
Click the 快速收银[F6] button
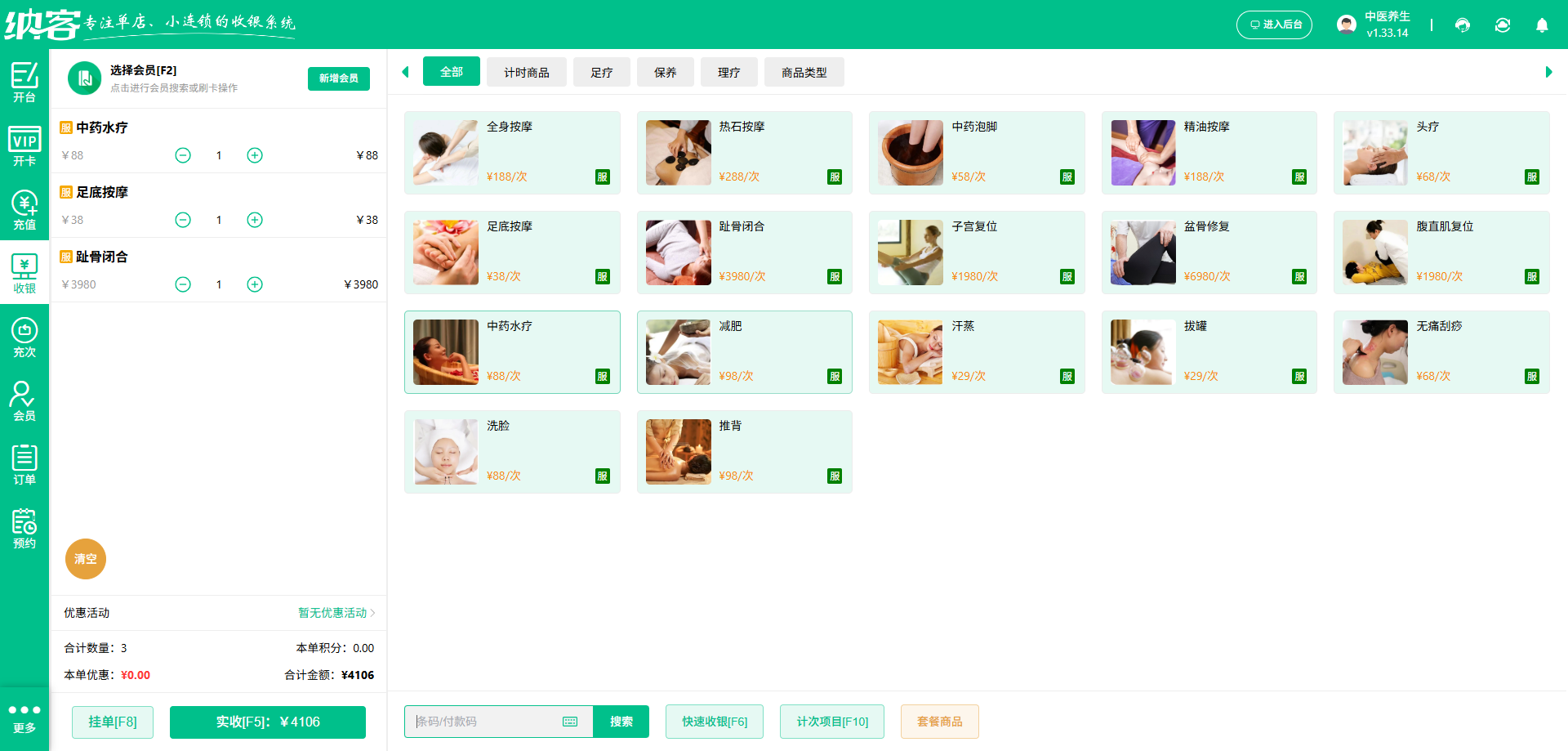714,722
